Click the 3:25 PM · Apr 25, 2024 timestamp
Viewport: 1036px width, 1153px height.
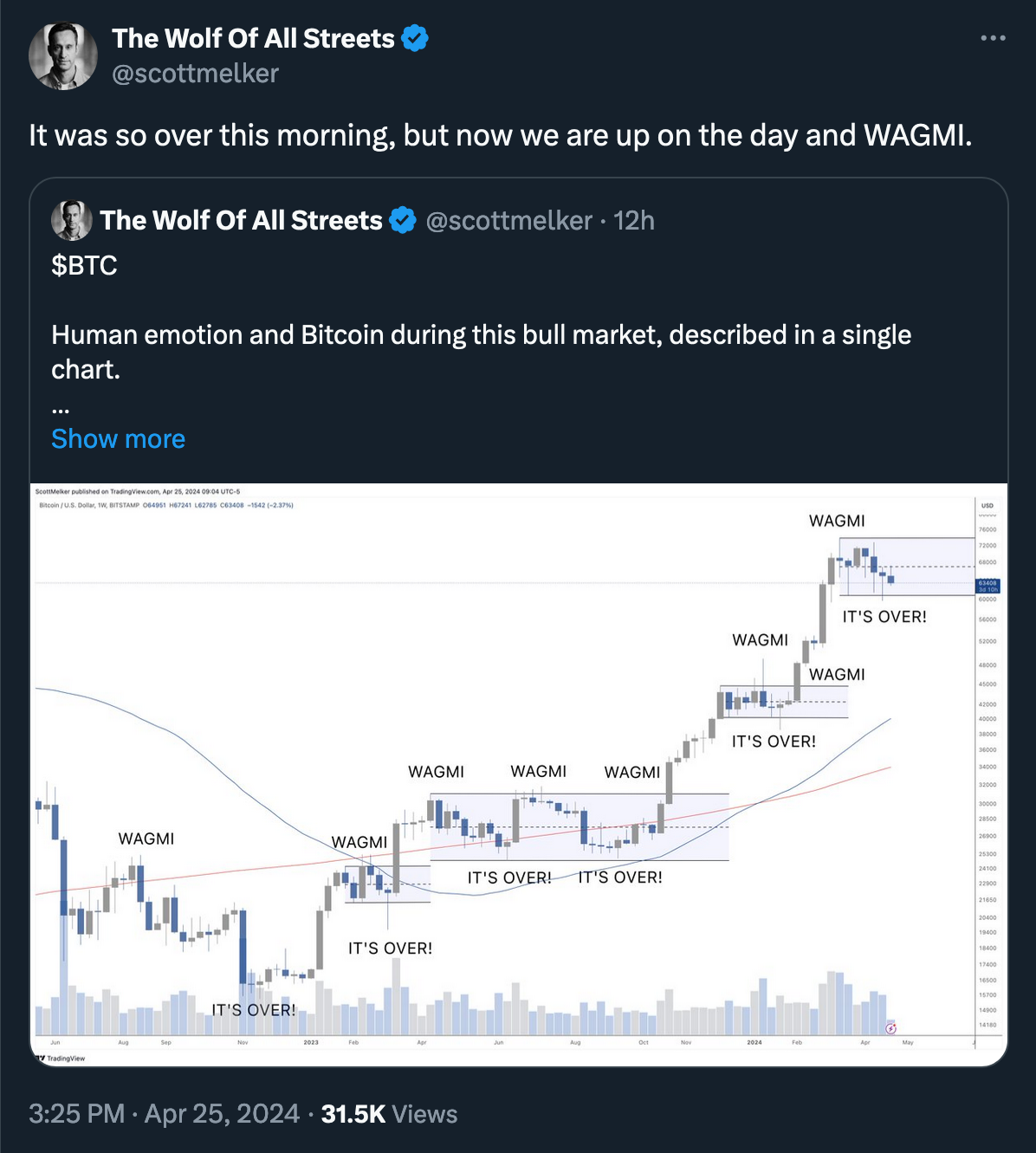click(x=164, y=1113)
